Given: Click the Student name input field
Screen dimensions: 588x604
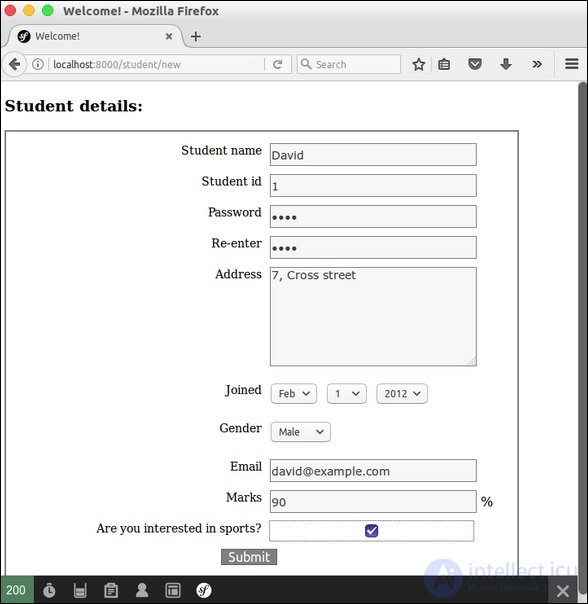Looking at the screenshot, I should click(x=373, y=154).
